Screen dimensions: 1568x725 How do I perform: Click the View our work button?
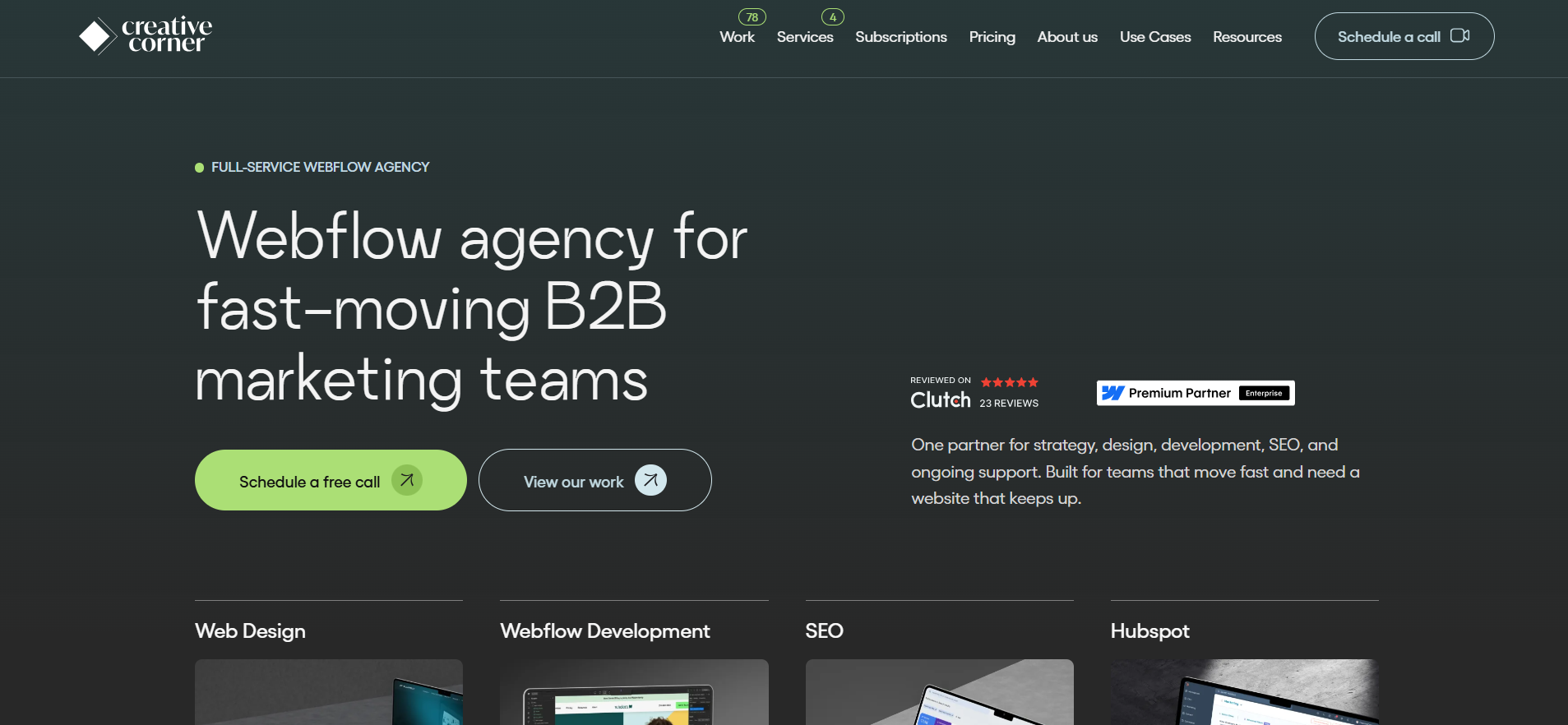tap(595, 480)
